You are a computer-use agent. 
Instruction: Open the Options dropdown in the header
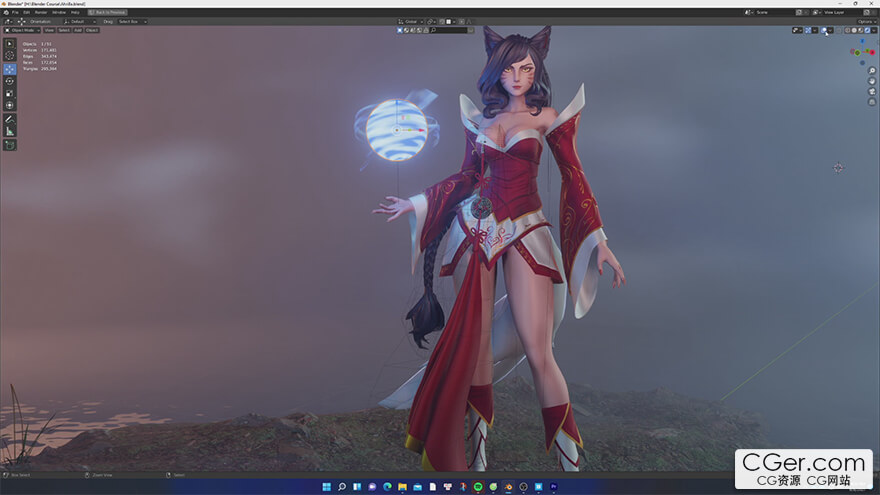866,21
